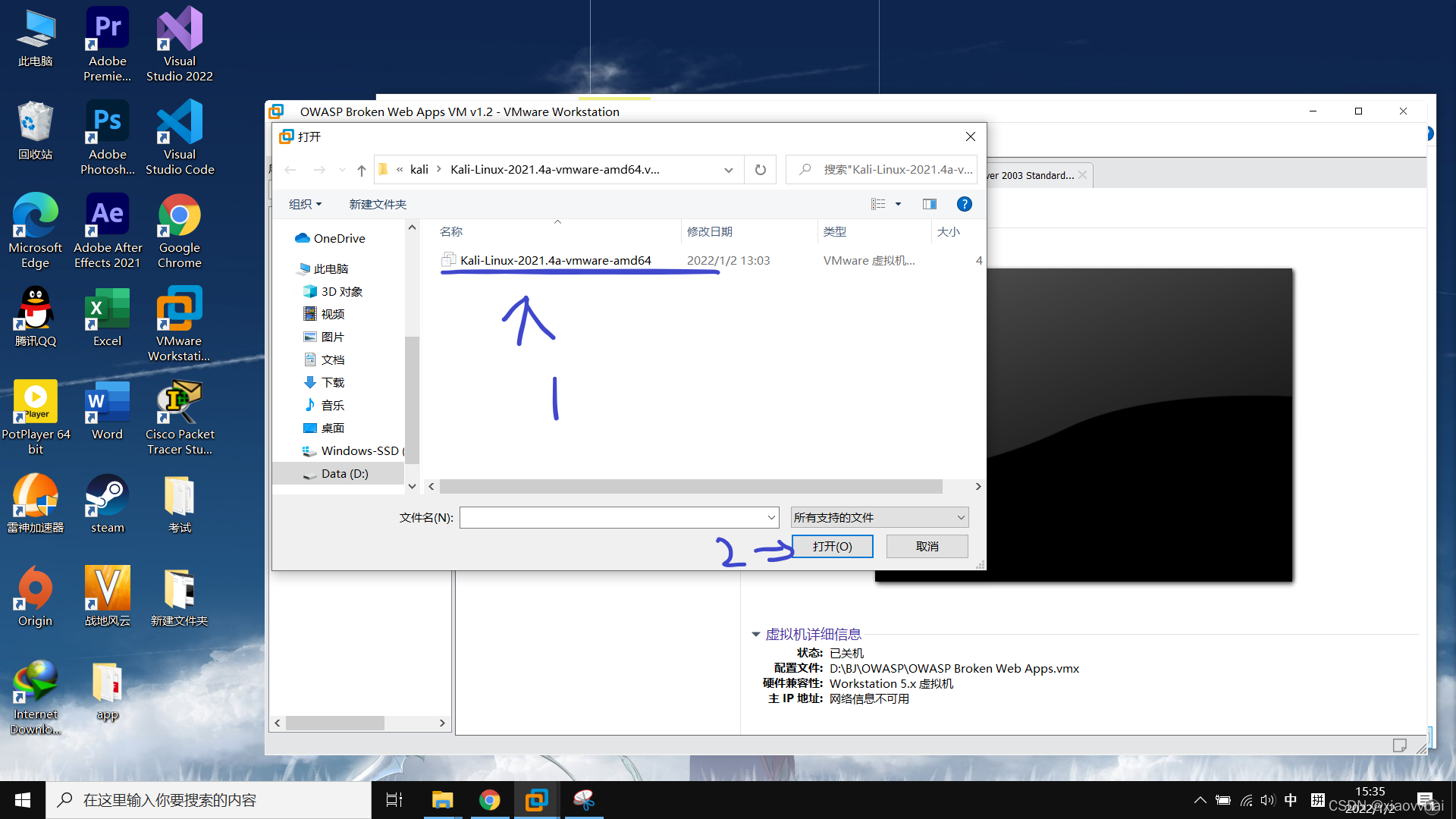The image size is (1456, 819).
Task: Select the Kali-Linux-2021.4a-vmware-amd64 file
Action: (x=555, y=260)
